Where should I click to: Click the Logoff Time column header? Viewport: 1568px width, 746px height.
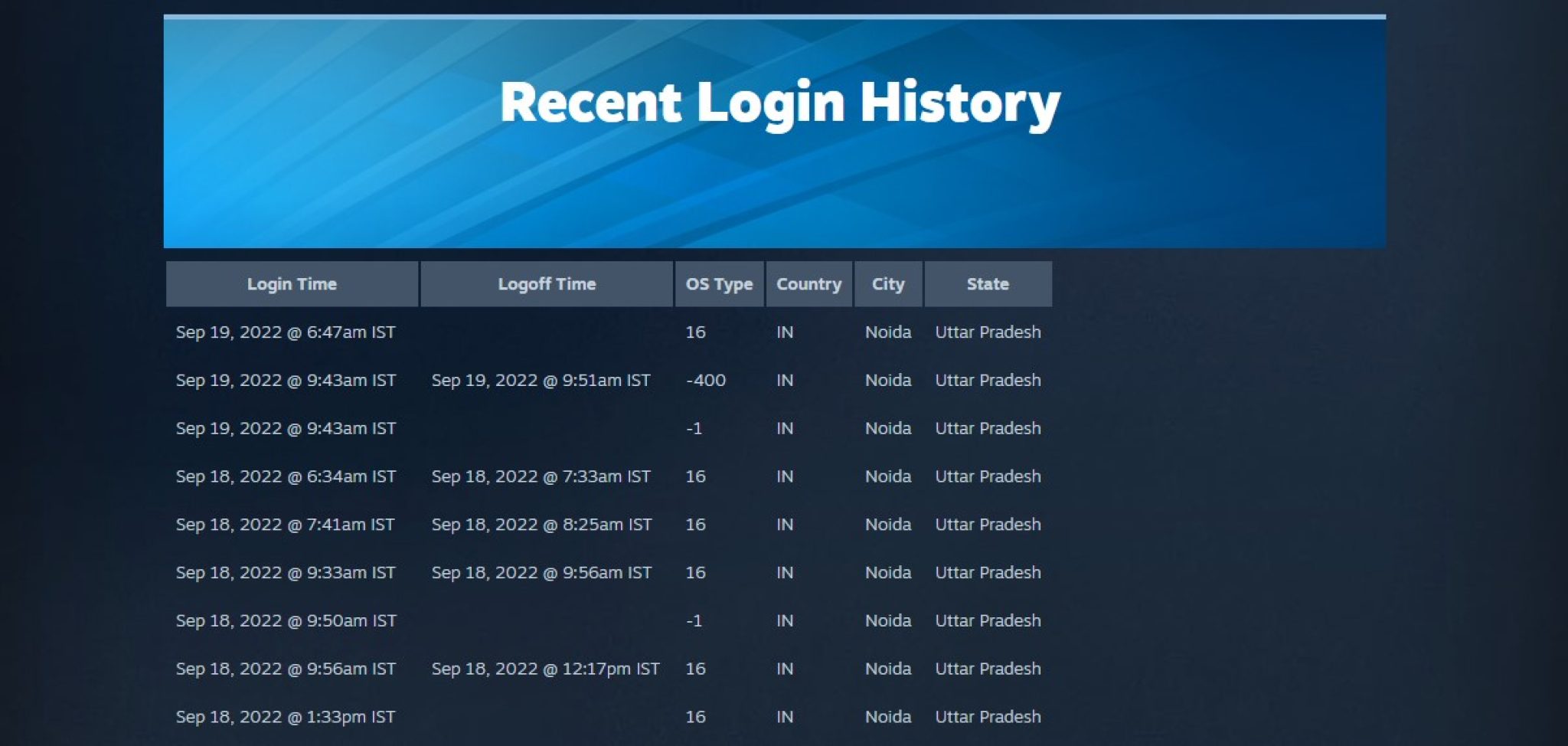[x=547, y=283]
